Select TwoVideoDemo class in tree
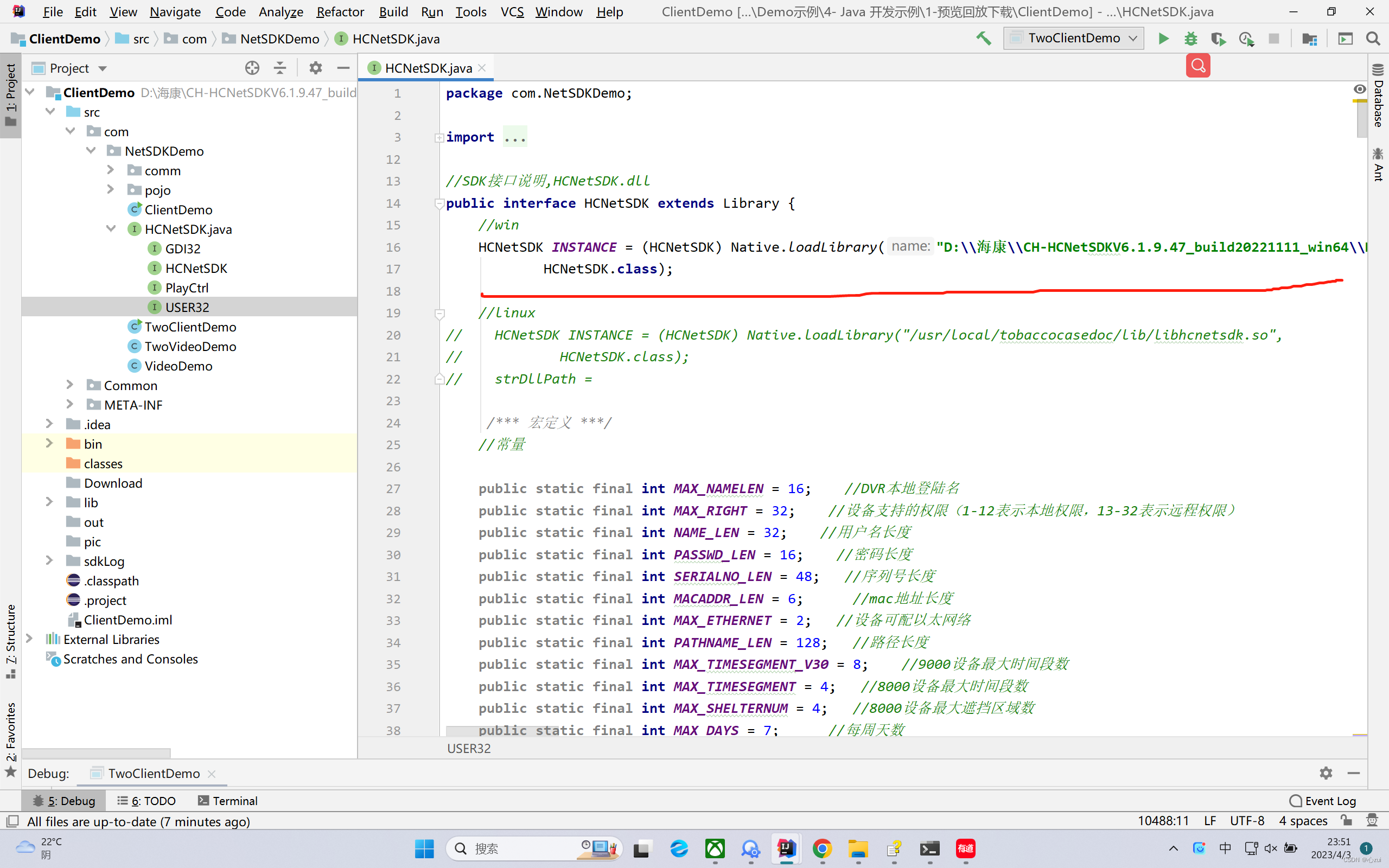 190,346
